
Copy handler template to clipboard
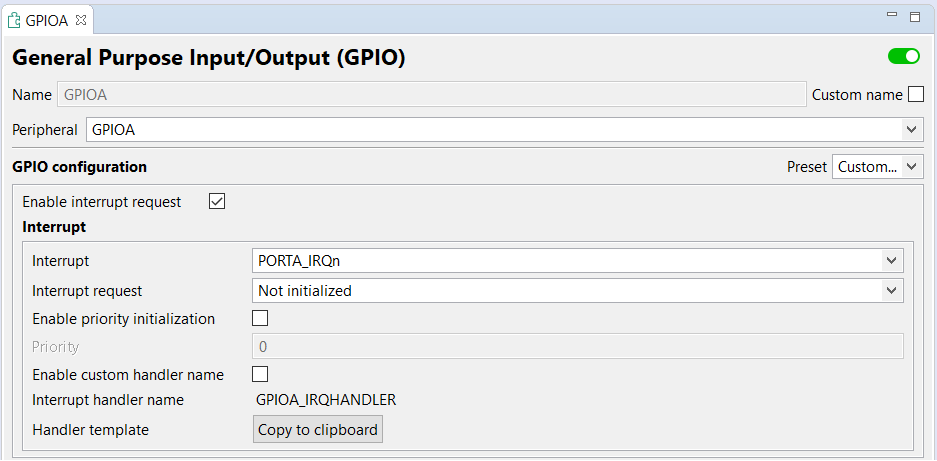[x=318, y=430]
